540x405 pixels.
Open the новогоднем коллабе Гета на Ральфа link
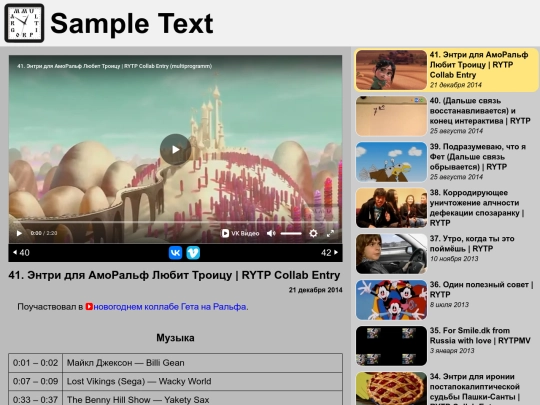(170, 307)
